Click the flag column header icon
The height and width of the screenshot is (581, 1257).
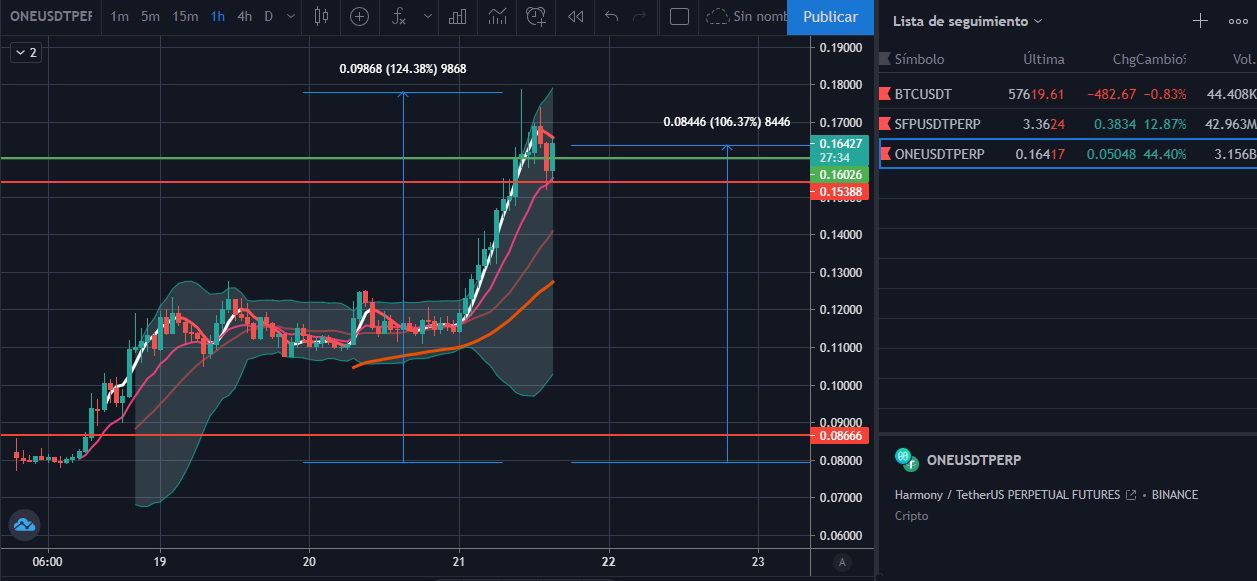[x=884, y=59]
